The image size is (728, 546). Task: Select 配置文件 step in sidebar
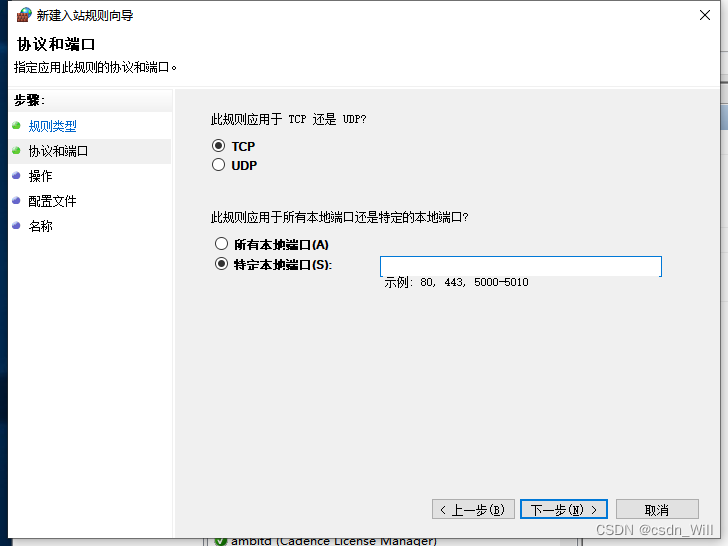coord(52,201)
